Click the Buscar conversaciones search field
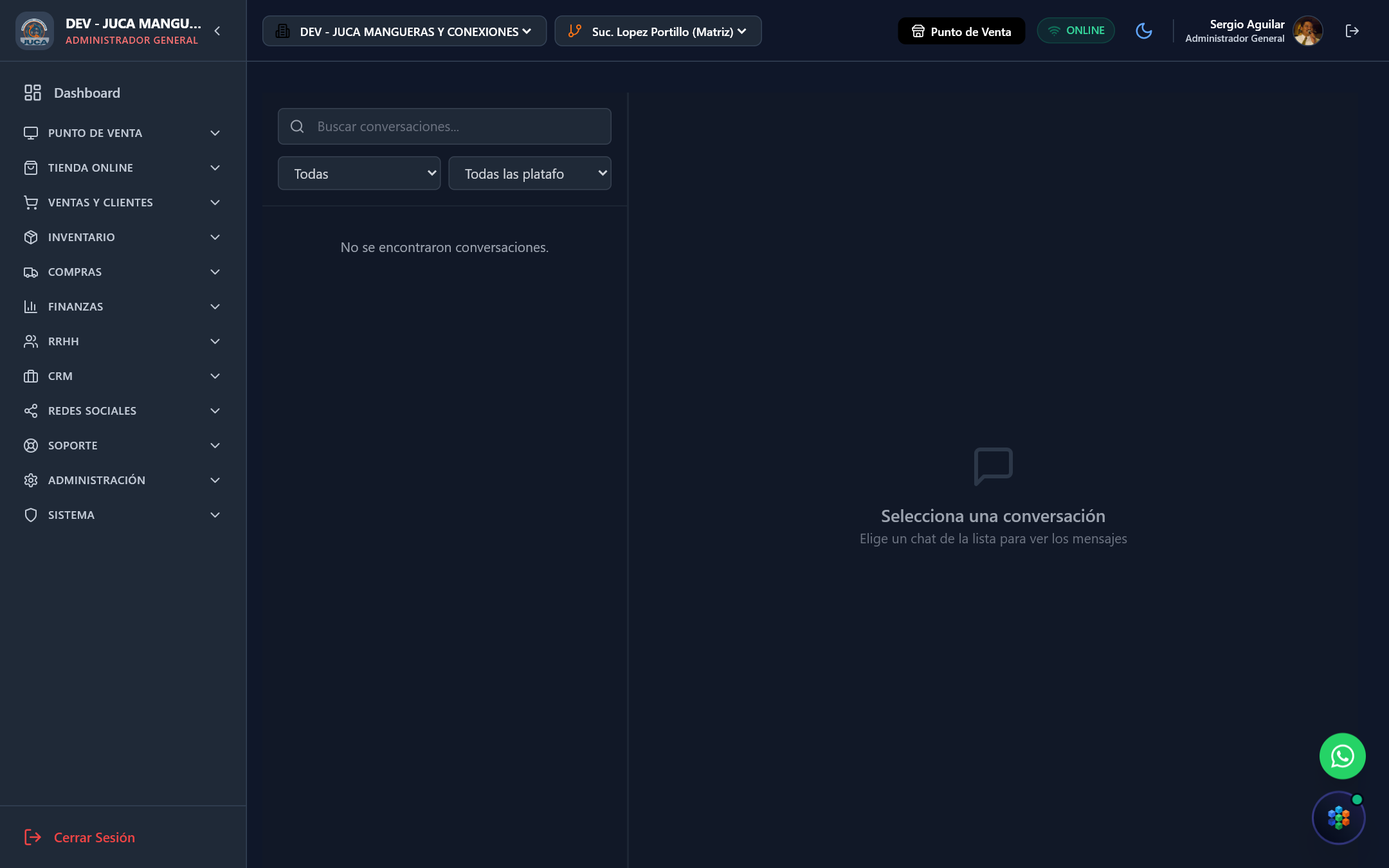Screen dimensions: 1389x868 coord(444,126)
